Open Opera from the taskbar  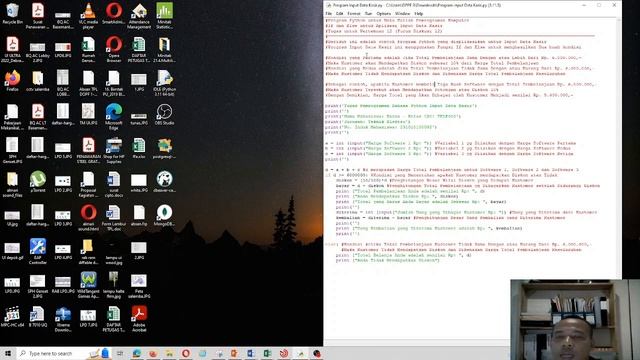pos(186,353)
